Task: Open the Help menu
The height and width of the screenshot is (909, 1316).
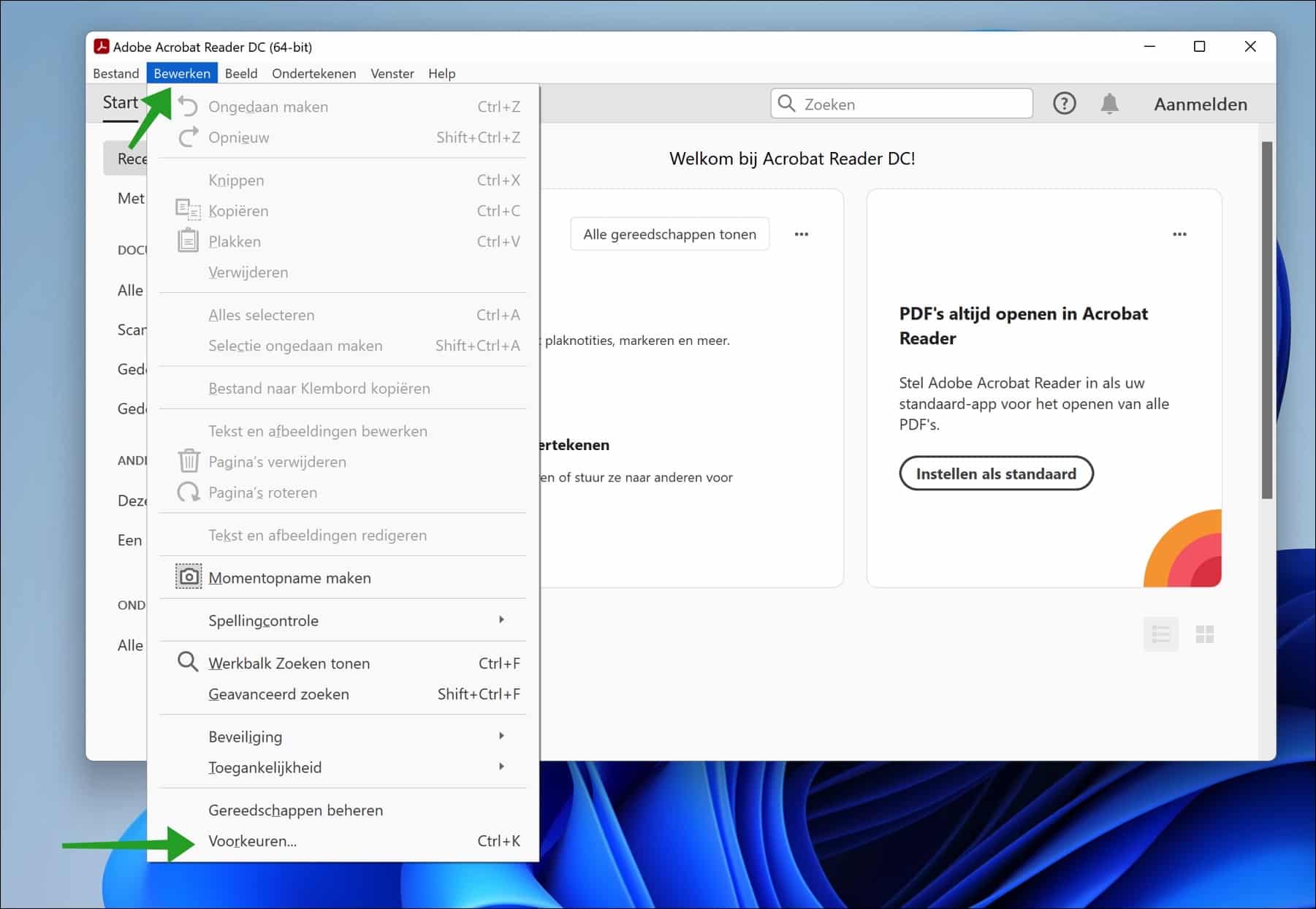Action: coord(442,73)
